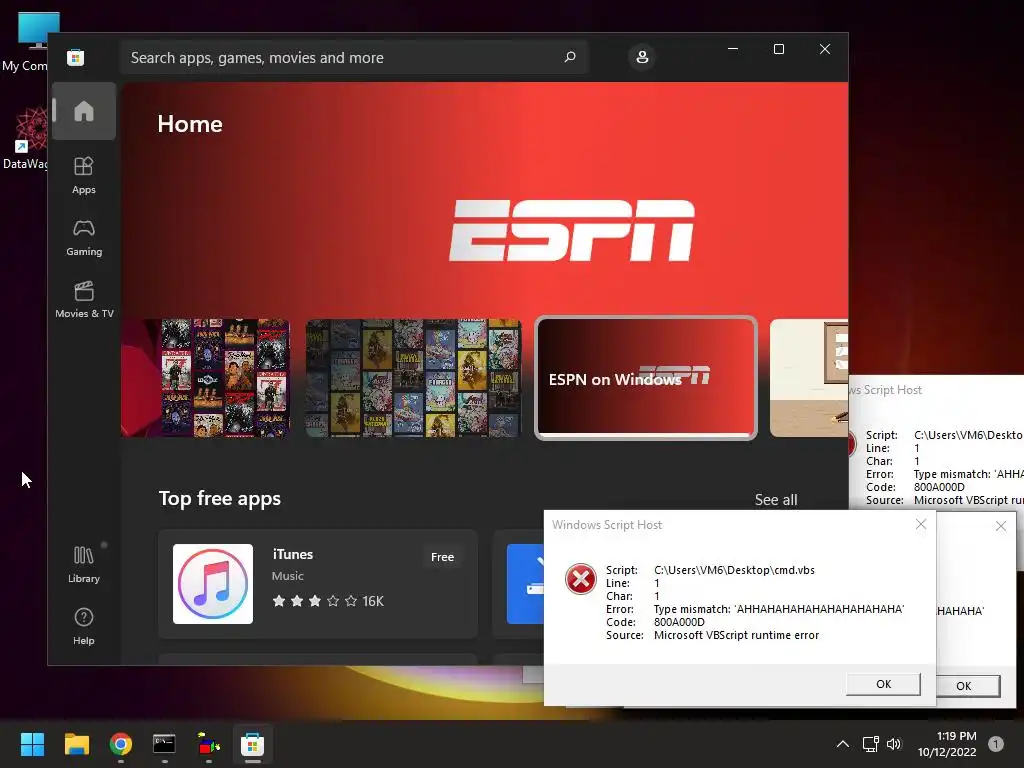Select the DataWag desktop shortcut
This screenshot has width=1024, height=768.
[x=26, y=138]
